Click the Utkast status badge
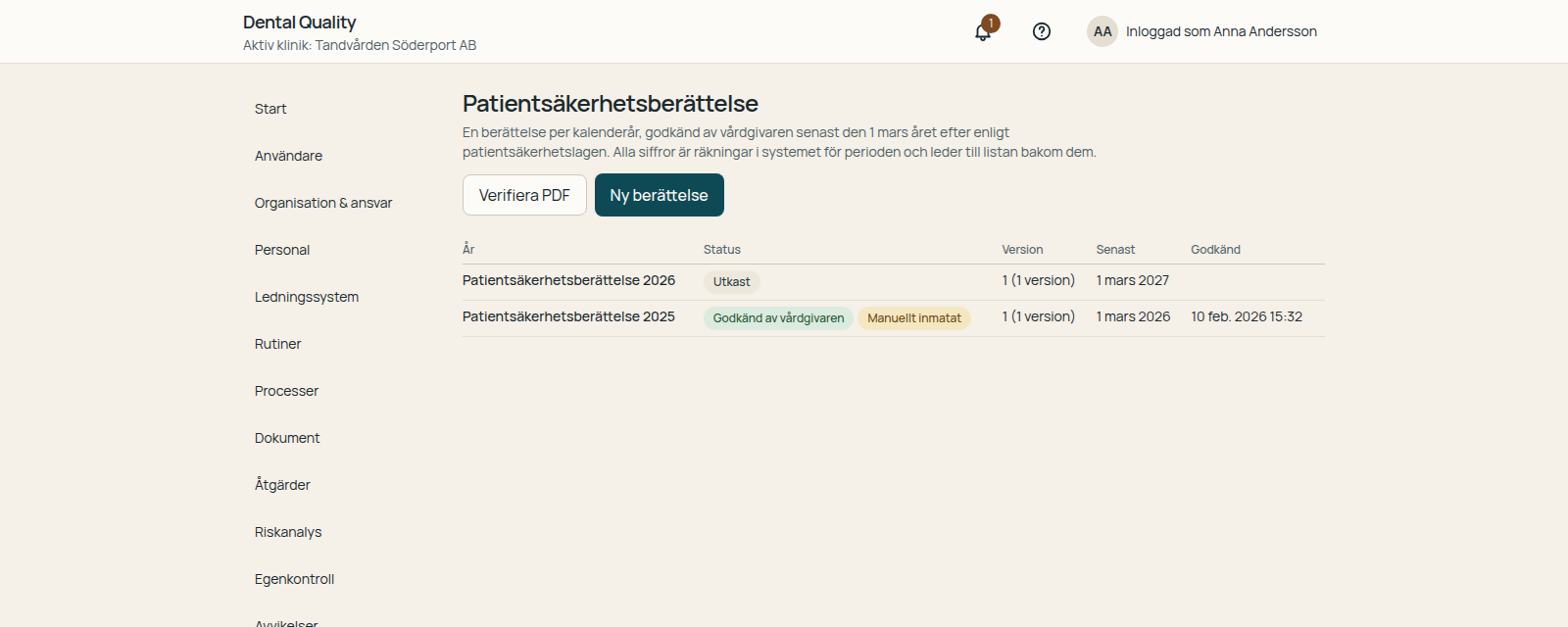 coord(731,282)
